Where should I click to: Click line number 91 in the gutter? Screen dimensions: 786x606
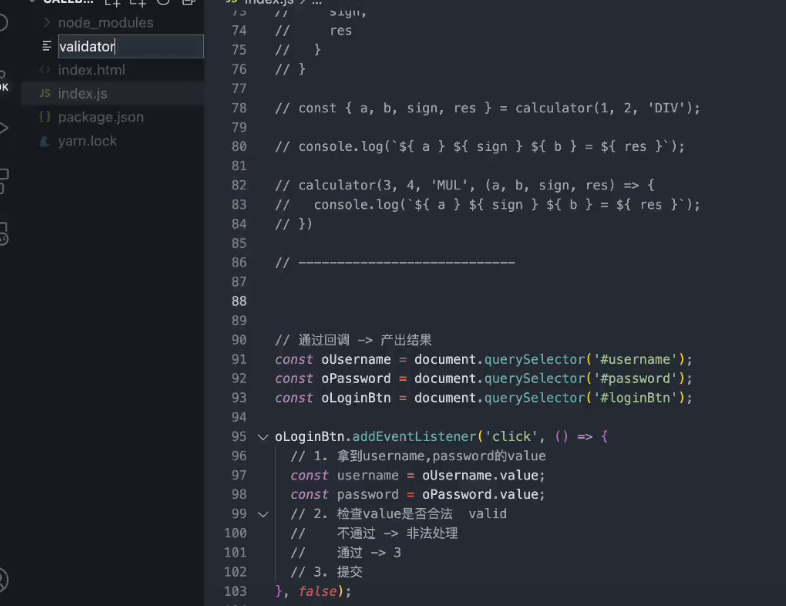click(239, 359)
